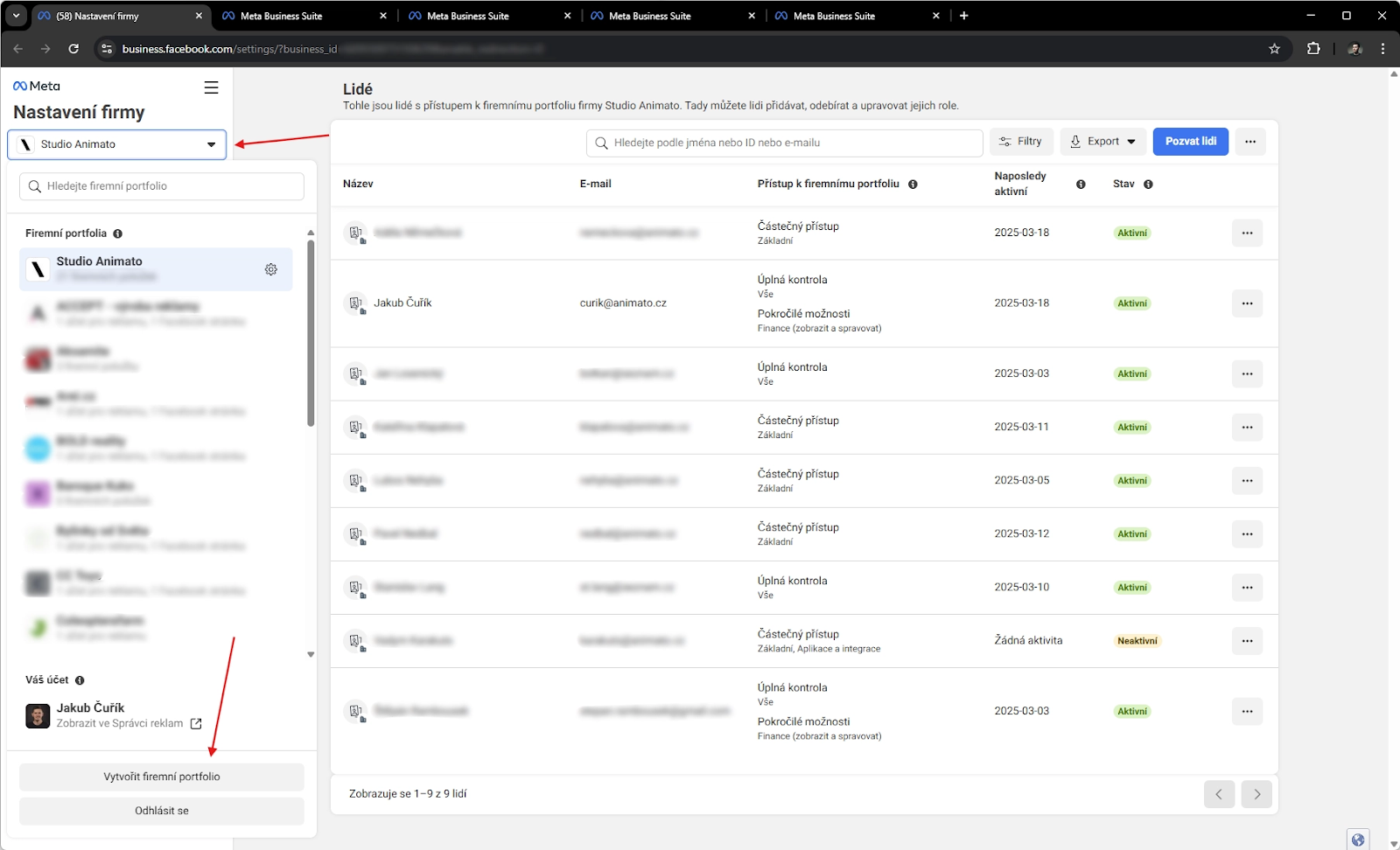The image size is (1400, 850).
Task: Click the Meta logo
Action: coord(37,86)
